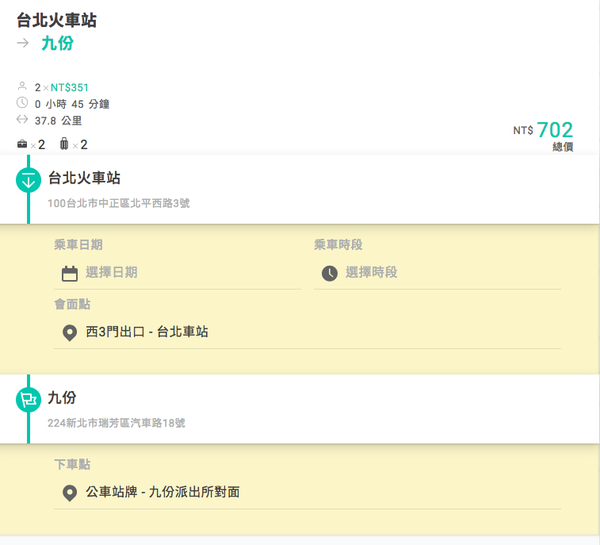
Task: Click the calendar icon under 乘車日期
Action: tap(70, 273)
